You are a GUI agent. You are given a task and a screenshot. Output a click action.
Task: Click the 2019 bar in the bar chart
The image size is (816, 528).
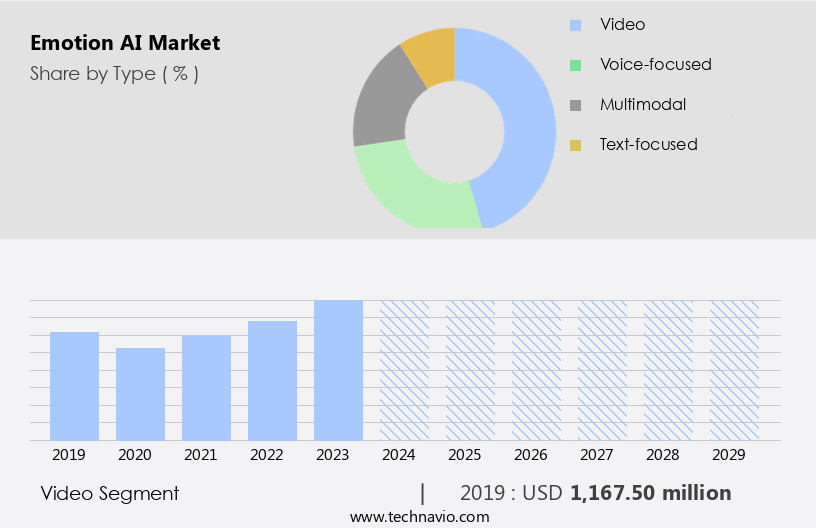tap(75, 385)
